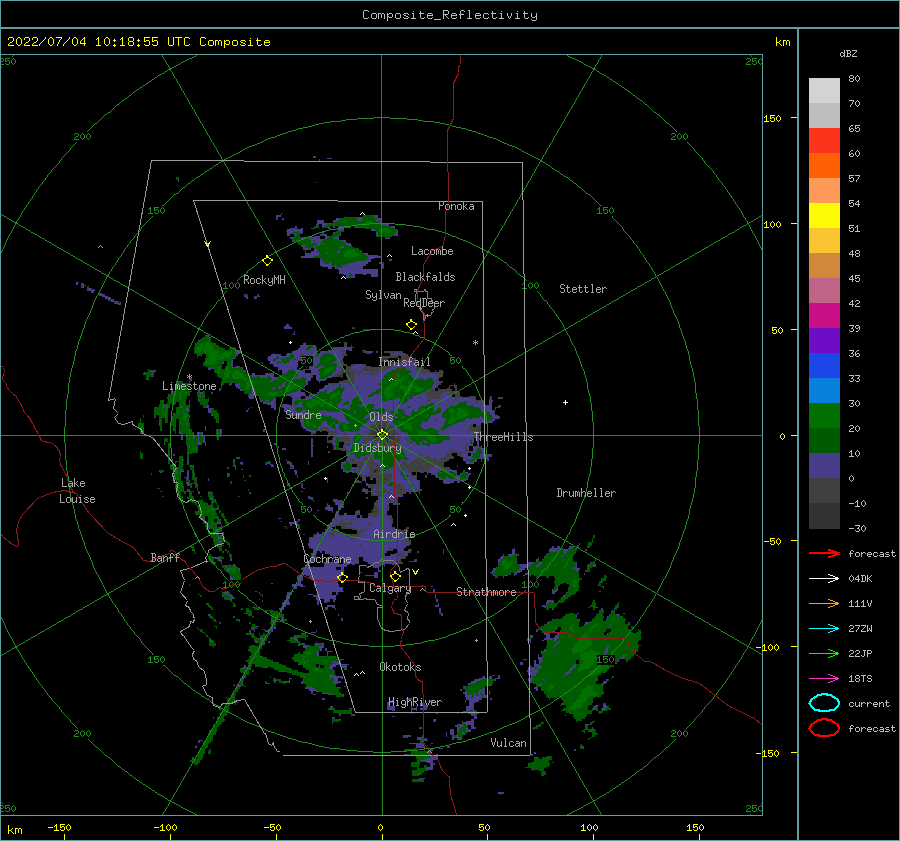Select the yellow 54-51 dBZ color swatch
The width and height of the screenshot is (900, 841).
[x=824, y=216]
